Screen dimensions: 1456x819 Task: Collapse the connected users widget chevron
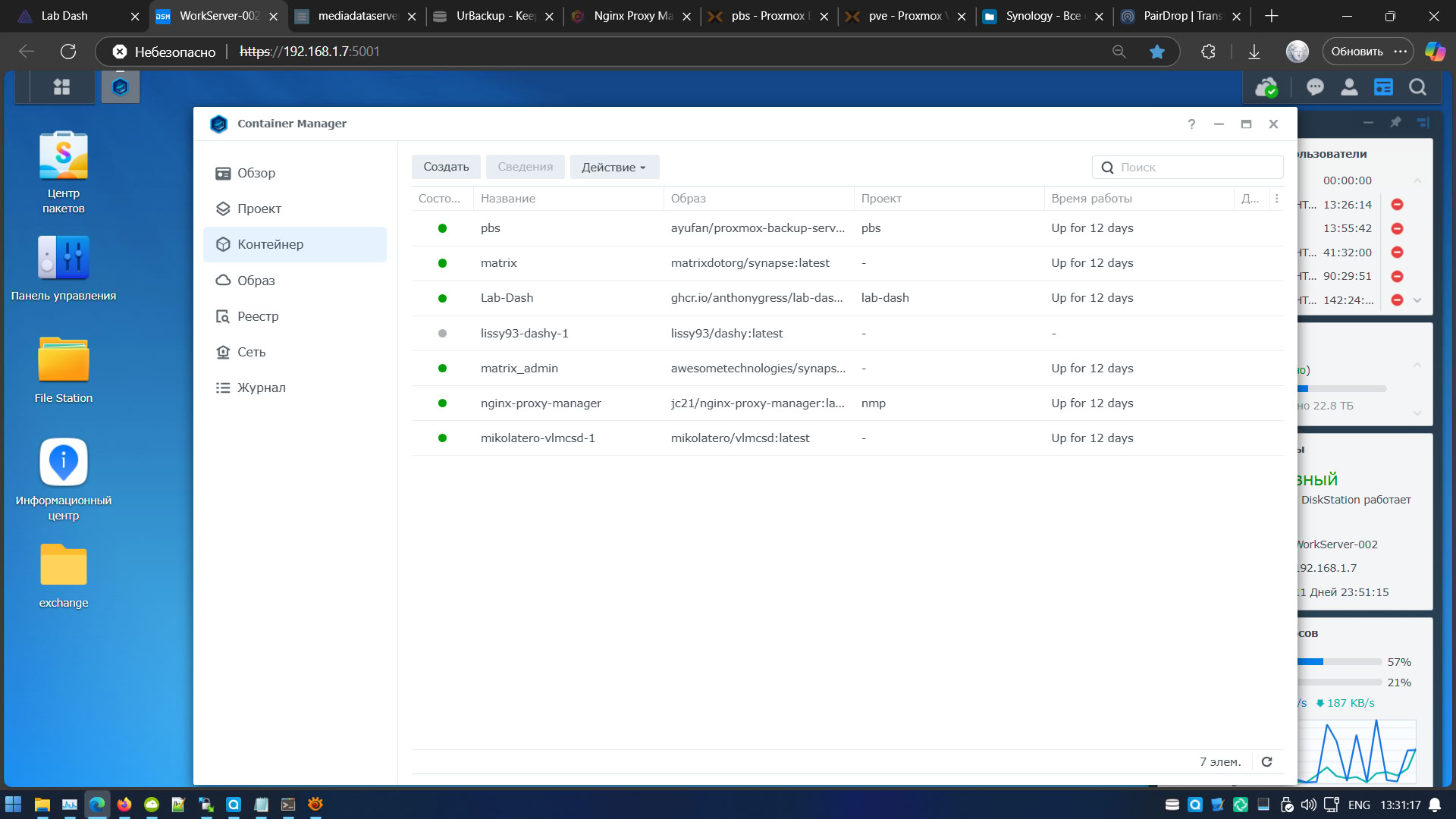(1417, 180)
